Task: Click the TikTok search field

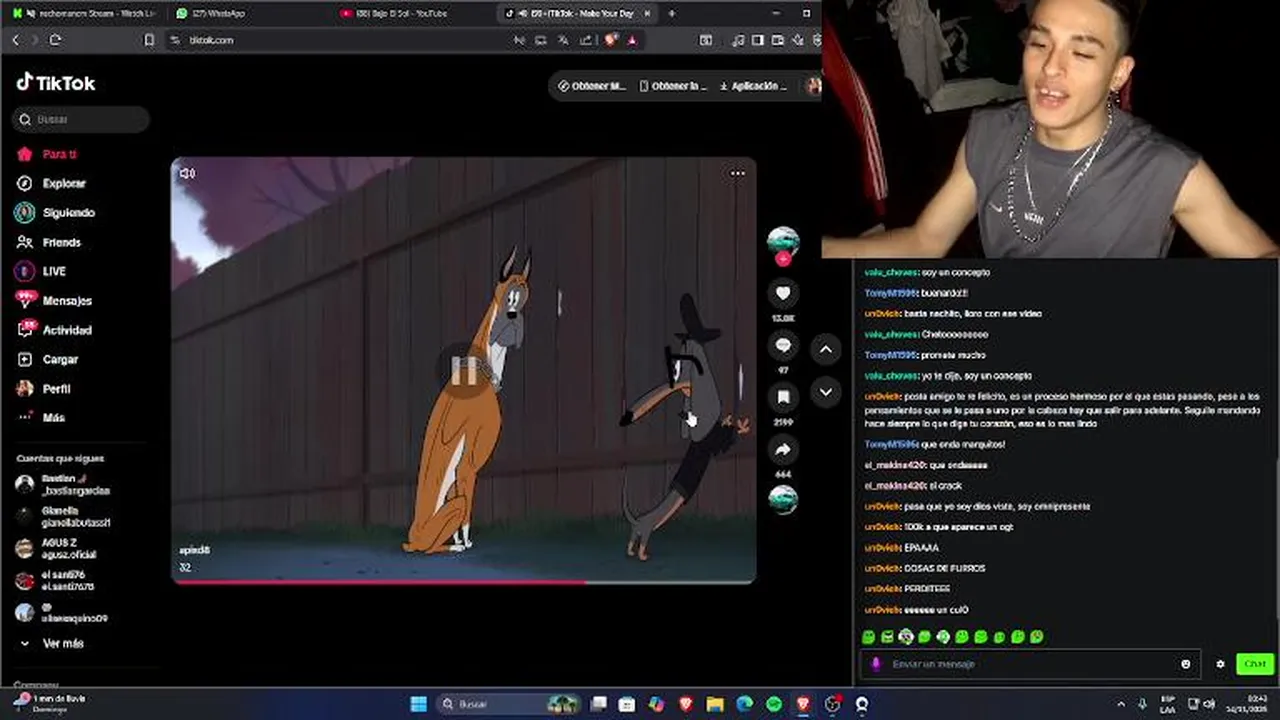Action: tap(81, 119)
